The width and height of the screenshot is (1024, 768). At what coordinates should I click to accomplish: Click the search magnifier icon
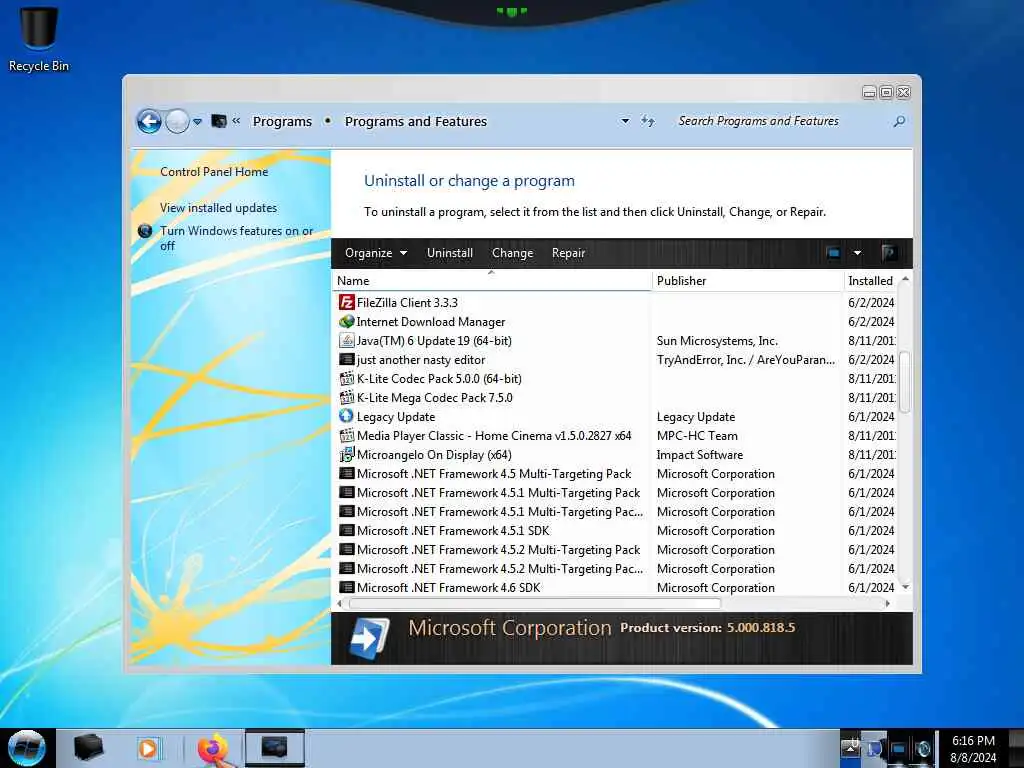pyautogui.click(x=899, y=121)
